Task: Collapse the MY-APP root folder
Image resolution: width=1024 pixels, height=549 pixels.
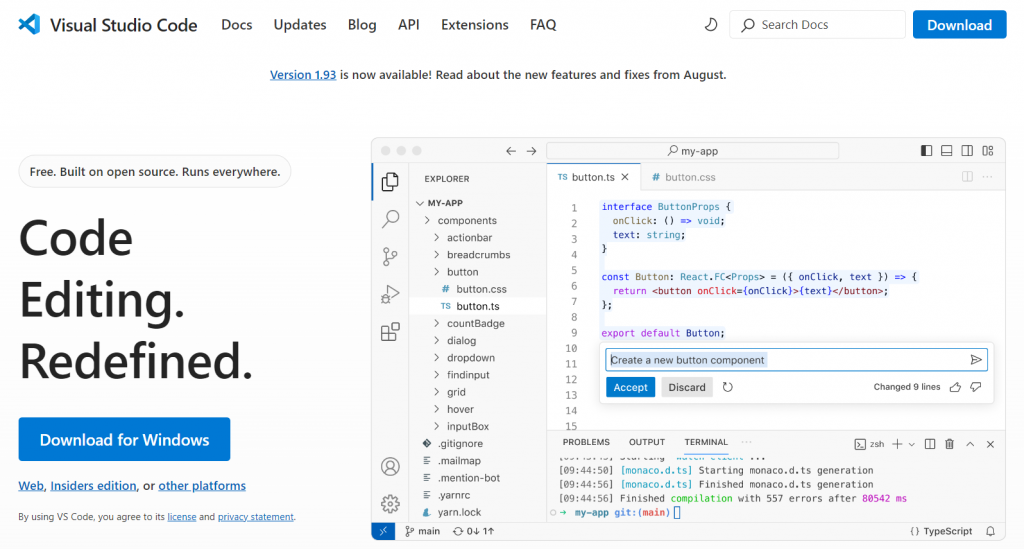Action: tap(420, 203)
